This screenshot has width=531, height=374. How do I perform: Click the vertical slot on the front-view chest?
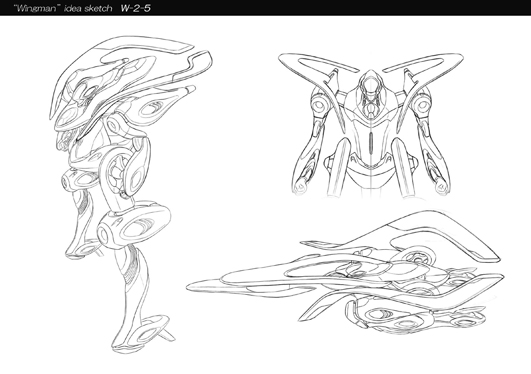point(371,142)
